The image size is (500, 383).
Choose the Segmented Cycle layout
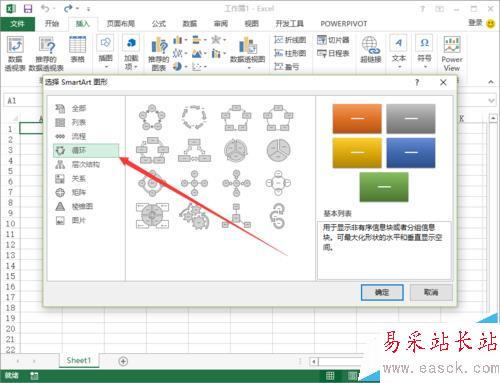click(x=236, y=150)
